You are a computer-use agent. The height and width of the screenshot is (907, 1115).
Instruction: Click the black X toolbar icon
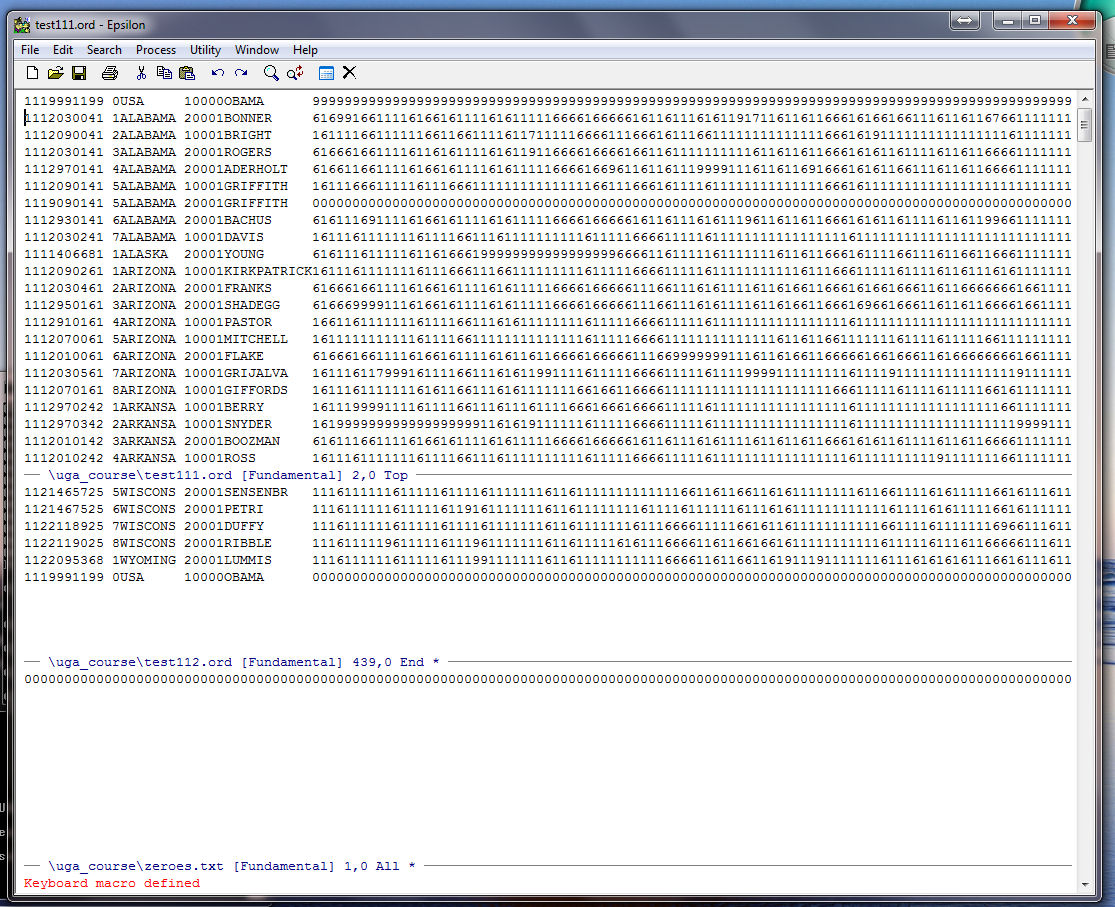(x=350, y=73)
